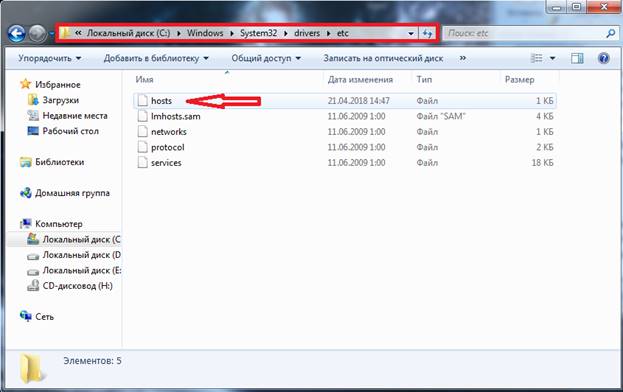
Task: Toggle the preview pane icon
Action: click(577, 58)
